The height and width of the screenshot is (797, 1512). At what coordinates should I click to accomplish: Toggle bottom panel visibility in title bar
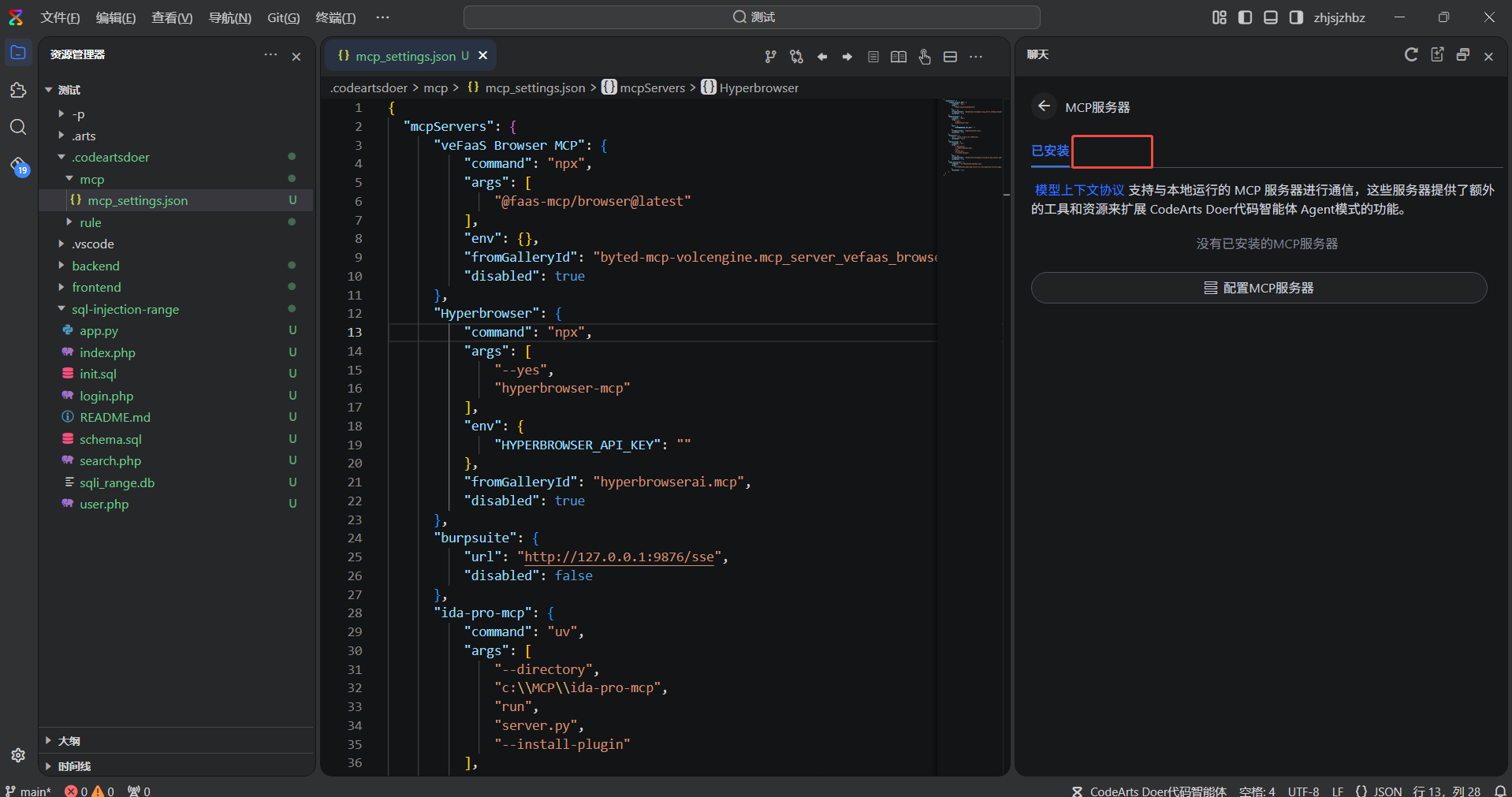1271,17
